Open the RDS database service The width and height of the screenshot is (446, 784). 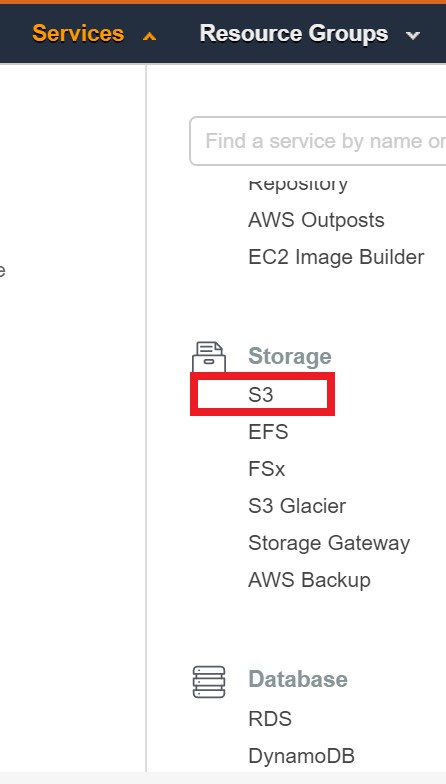click(x=270, y=718)
